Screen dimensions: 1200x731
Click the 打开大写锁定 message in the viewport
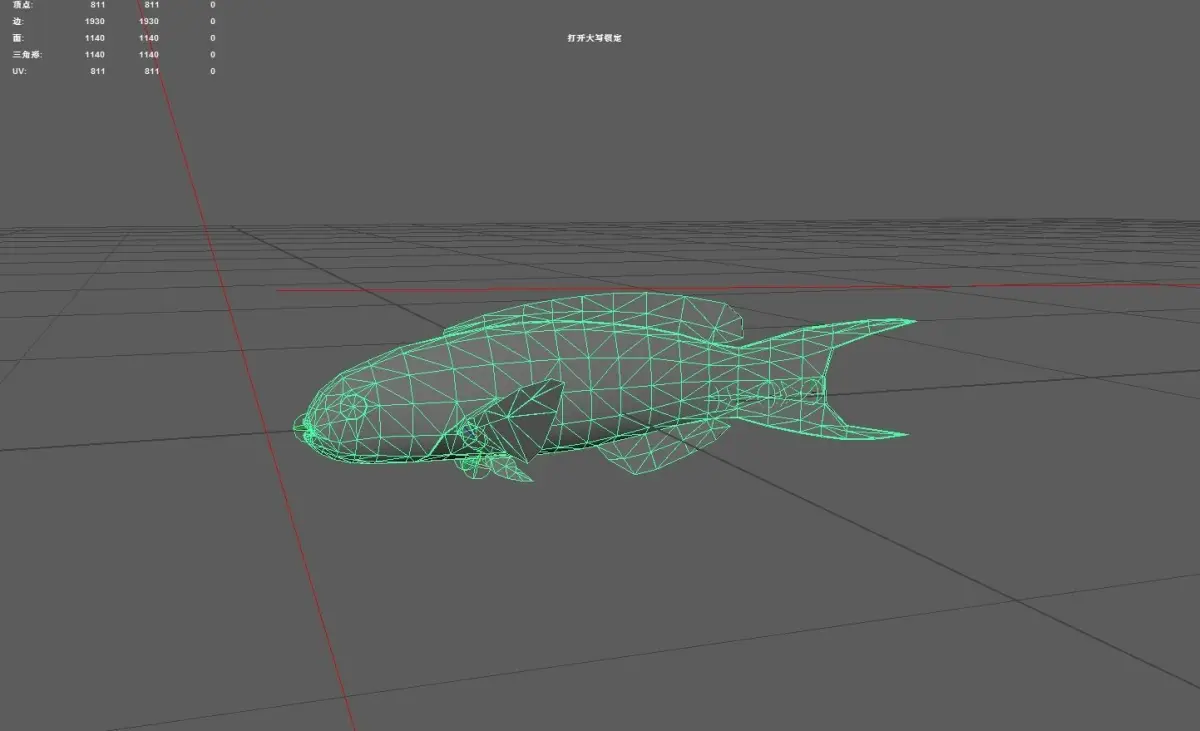pos(594,38)
